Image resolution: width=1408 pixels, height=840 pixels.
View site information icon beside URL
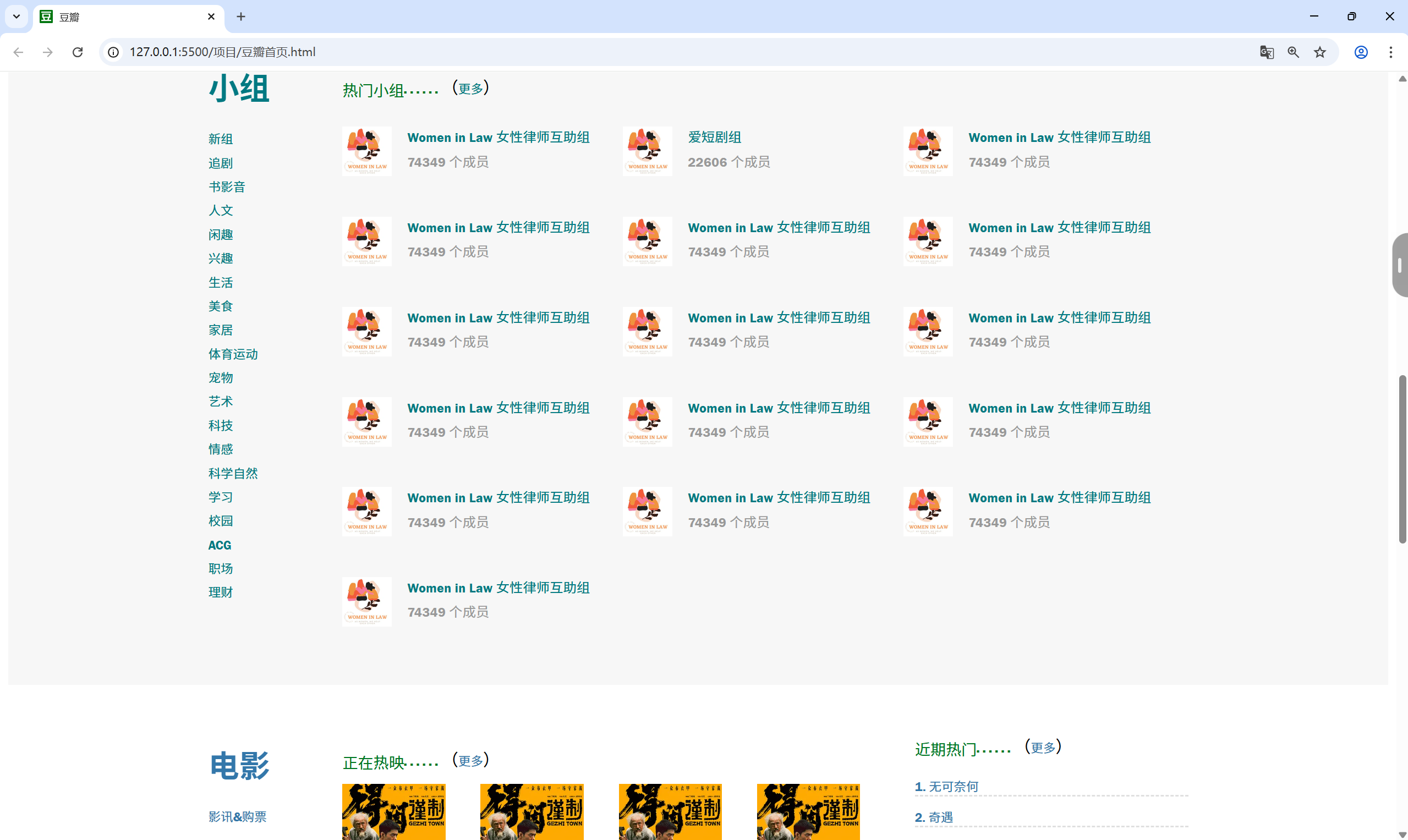click(114, 52)
